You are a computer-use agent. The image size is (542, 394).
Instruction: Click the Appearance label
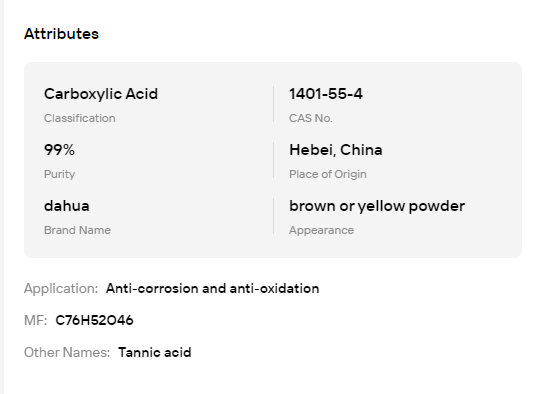pos(321,230)
